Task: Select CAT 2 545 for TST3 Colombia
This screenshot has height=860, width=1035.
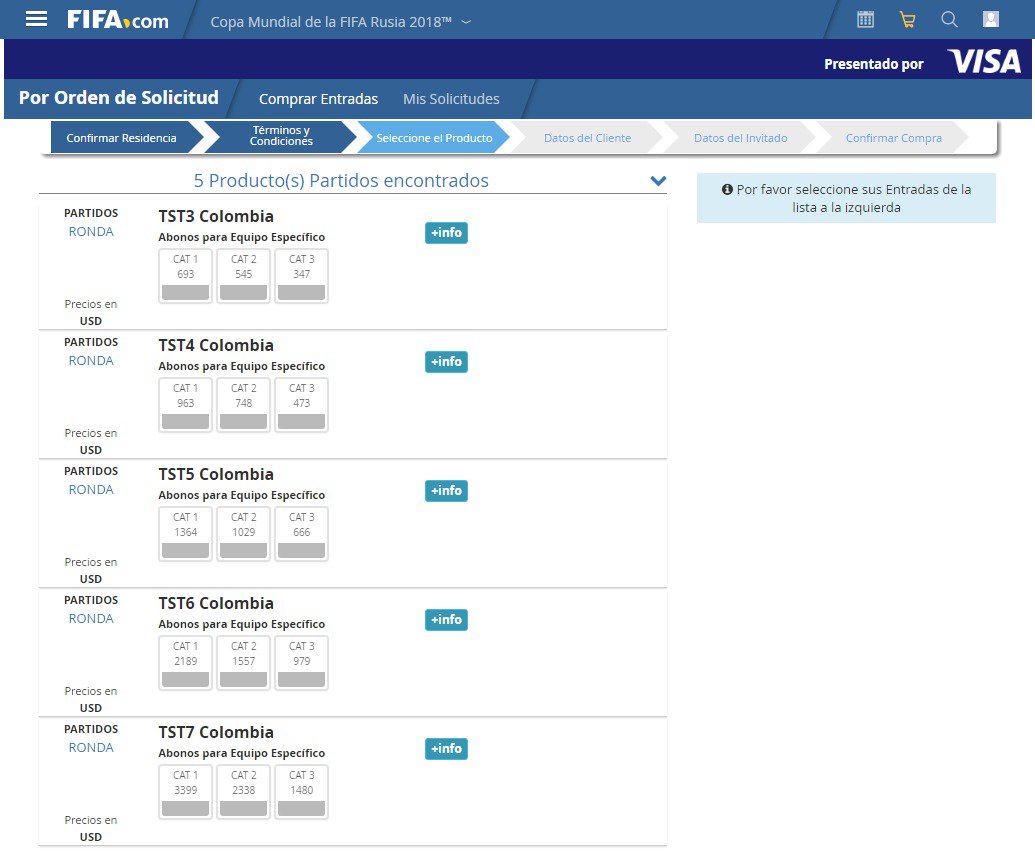Action: coord(244,276)
